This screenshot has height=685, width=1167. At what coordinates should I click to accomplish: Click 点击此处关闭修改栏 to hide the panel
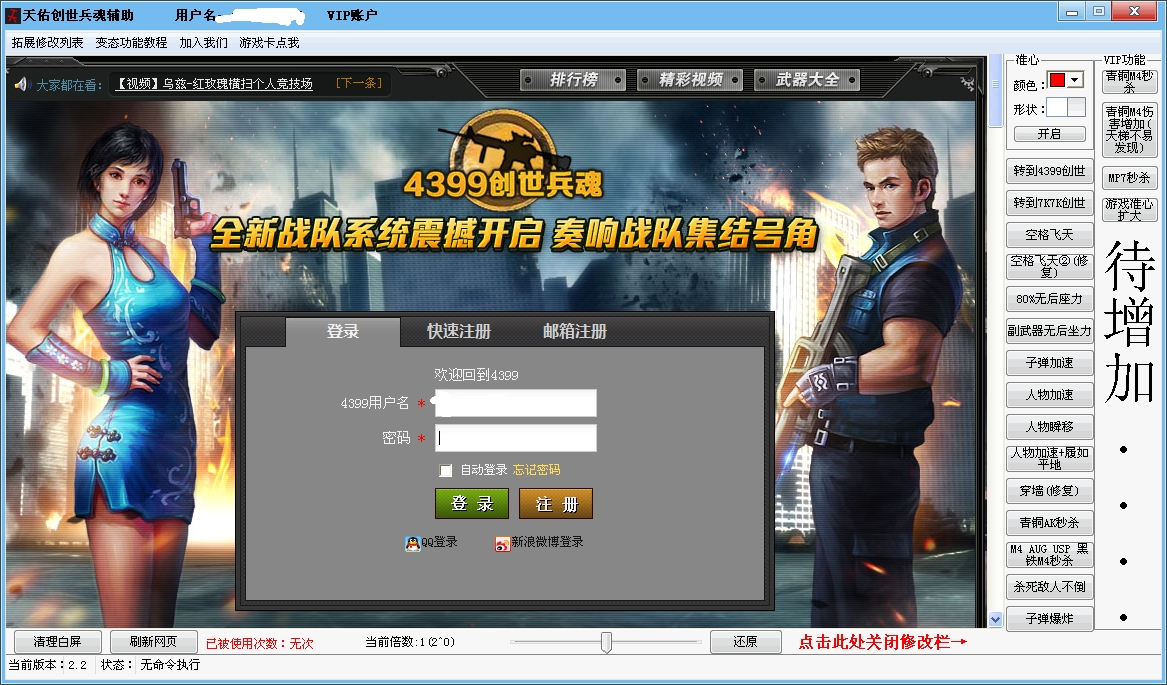click(883, 642)
